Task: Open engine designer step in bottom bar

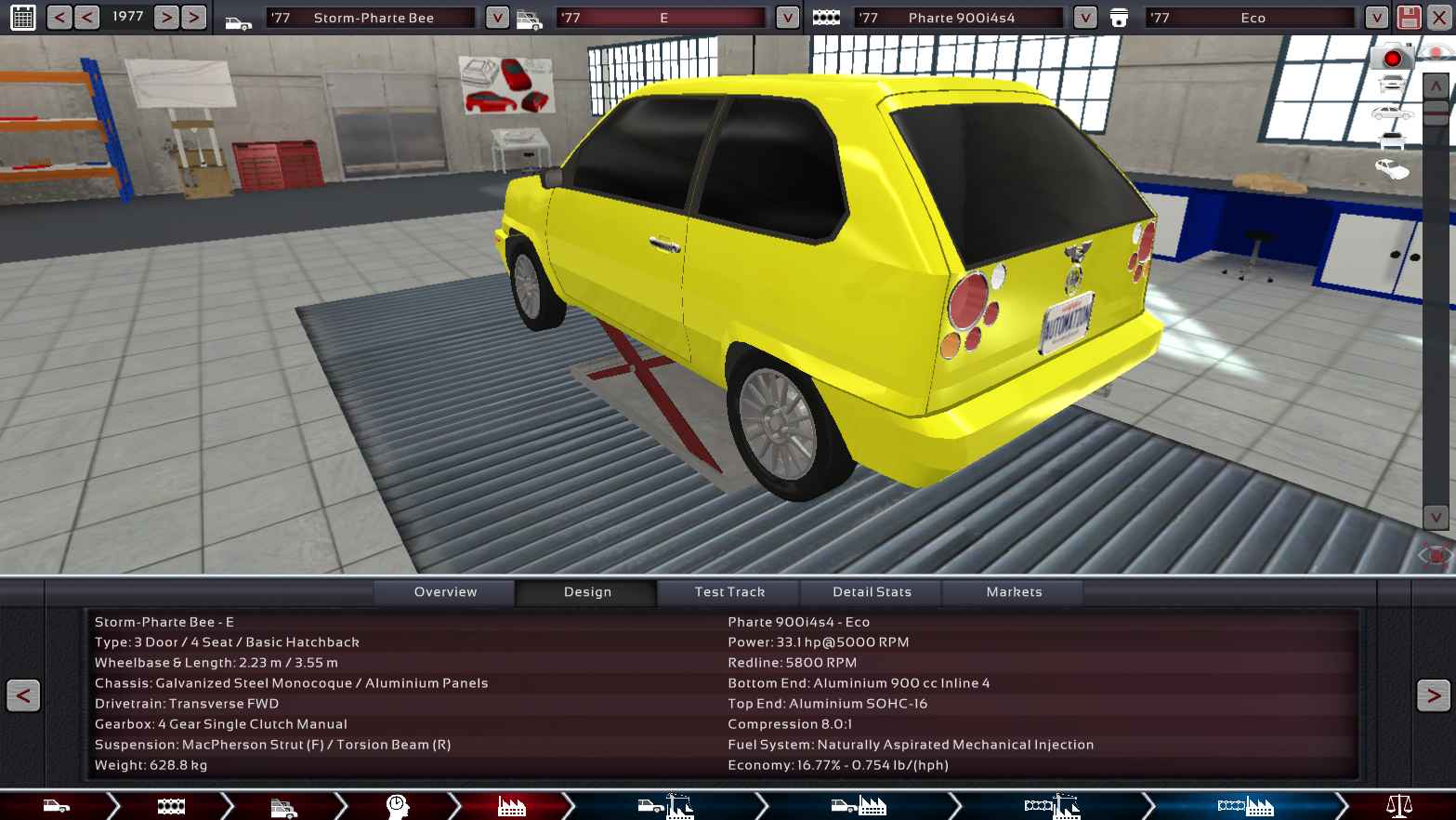Action: [x=171, y=806]
